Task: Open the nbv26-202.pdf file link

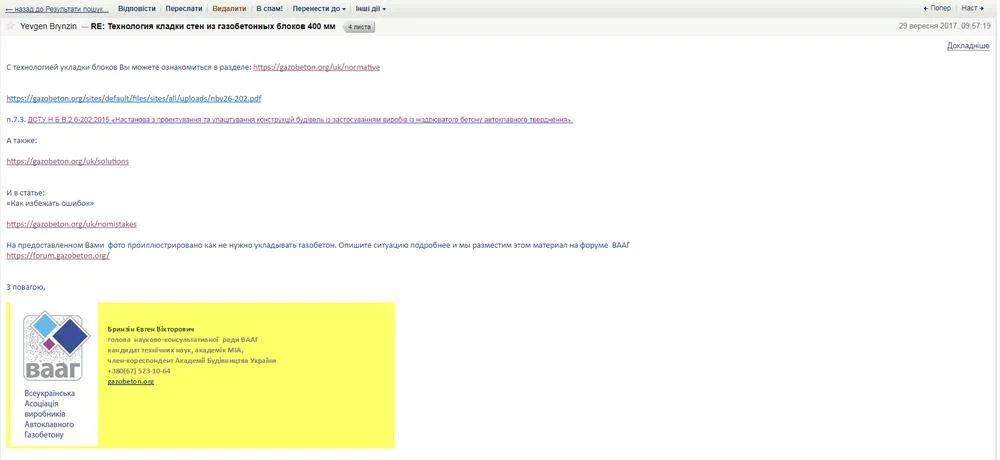Action: click(x=134, y=99)
